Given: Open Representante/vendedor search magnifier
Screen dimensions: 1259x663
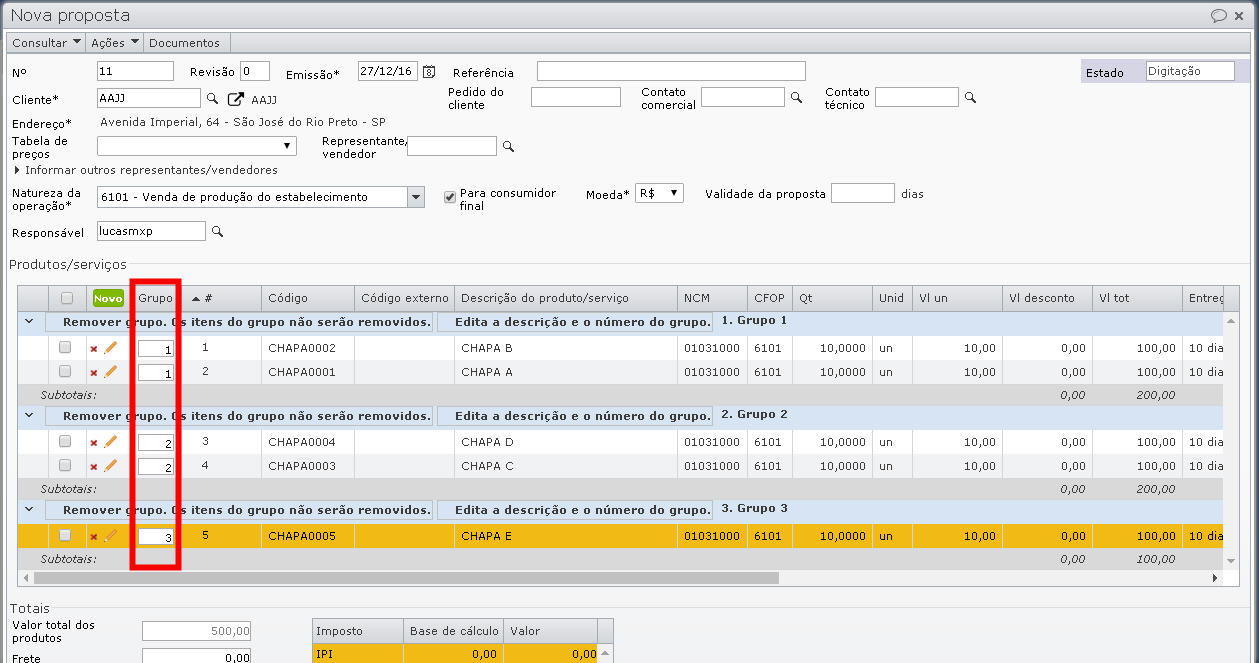Looking at the screenshot, I should (x=509, y=145).
